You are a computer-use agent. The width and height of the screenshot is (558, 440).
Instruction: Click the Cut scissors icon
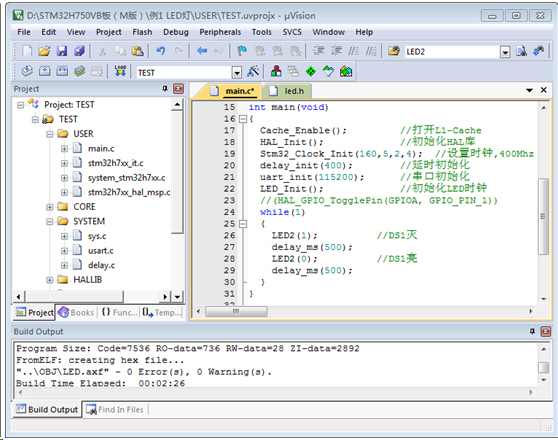(x=102, y=52)
